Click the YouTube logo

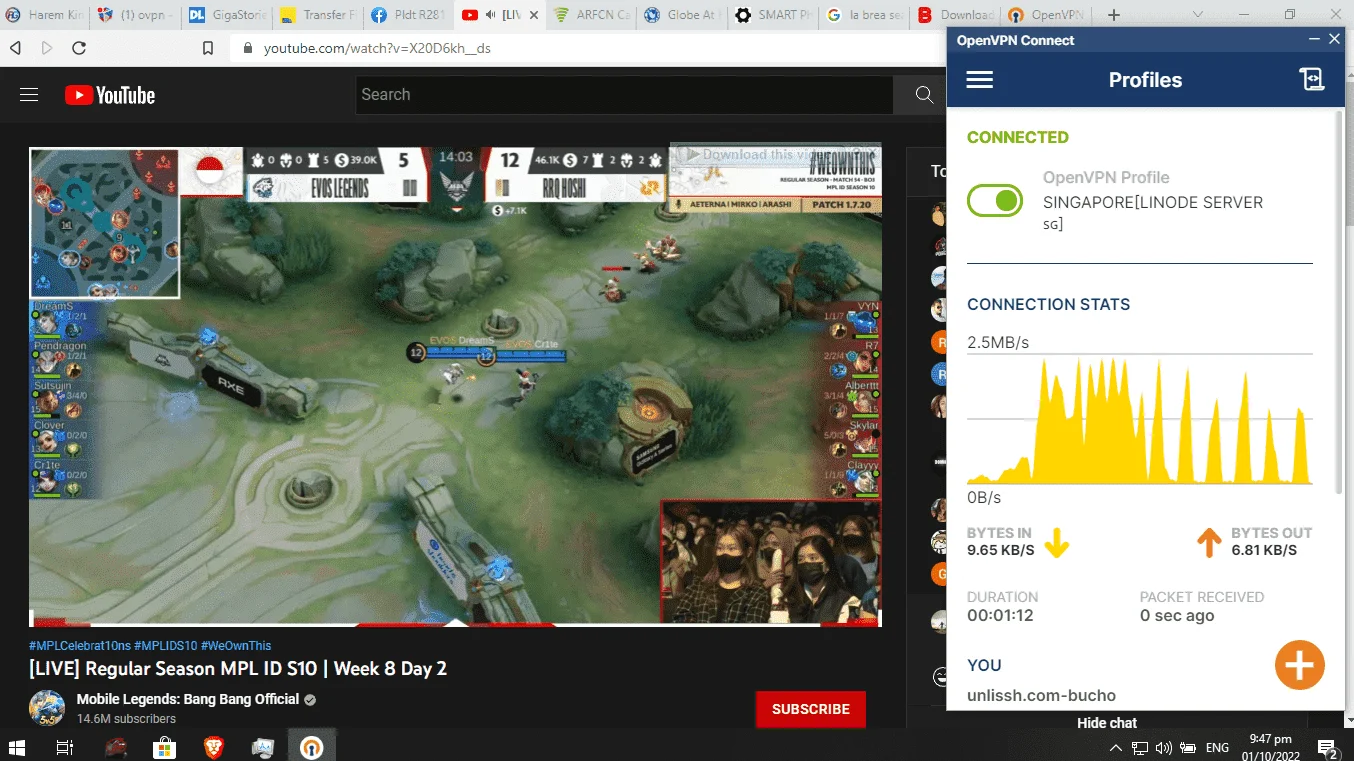point(110,95)
